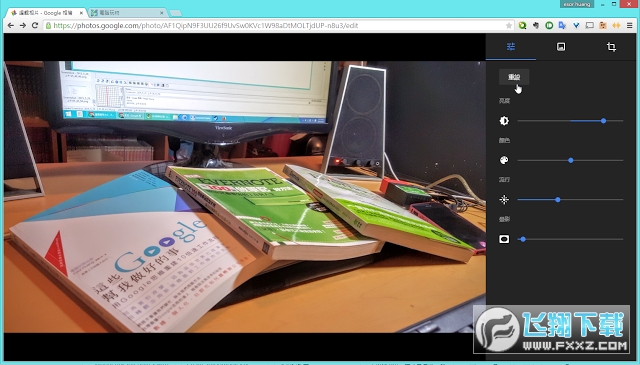The height and width of the screenshot is (365, 640).
Task: Switch to the second browser tab
Action: (127, 13)
